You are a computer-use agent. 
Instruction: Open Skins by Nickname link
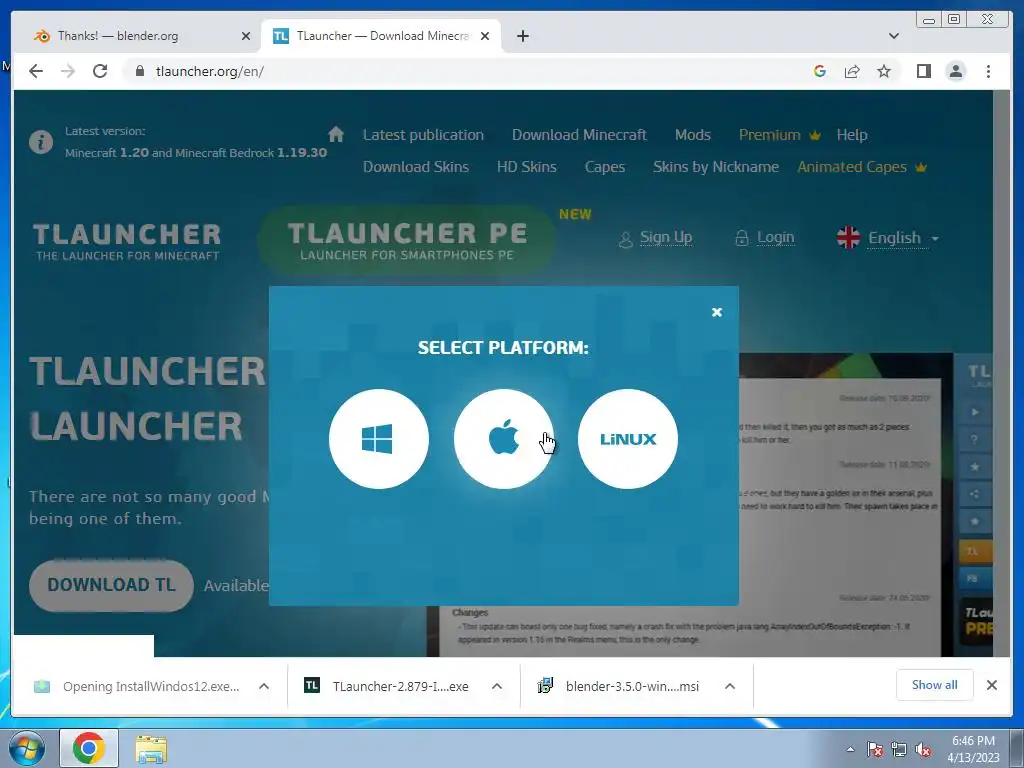click(x=716, y=167)
